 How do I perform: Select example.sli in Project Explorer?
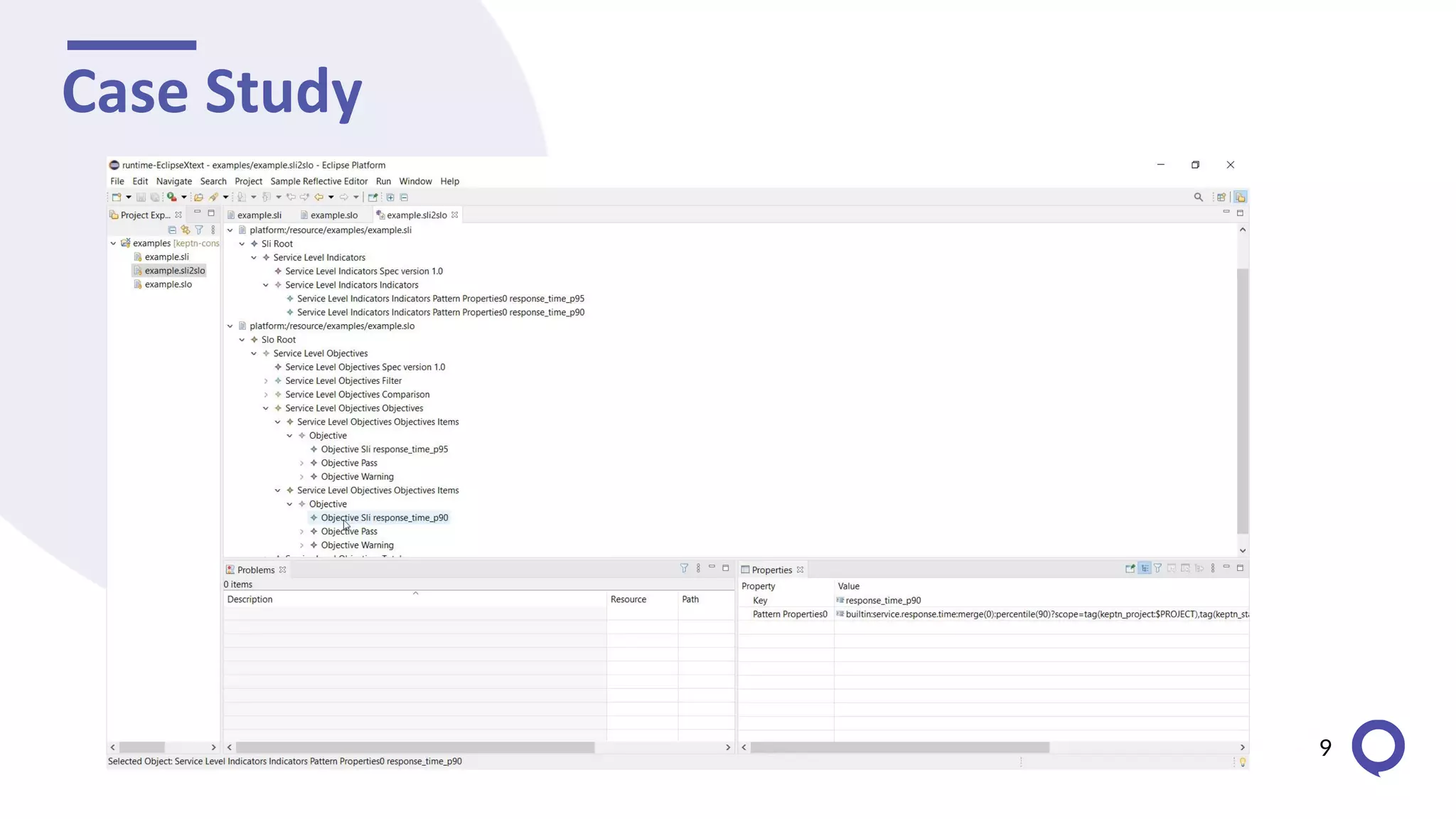click(166, 257)
